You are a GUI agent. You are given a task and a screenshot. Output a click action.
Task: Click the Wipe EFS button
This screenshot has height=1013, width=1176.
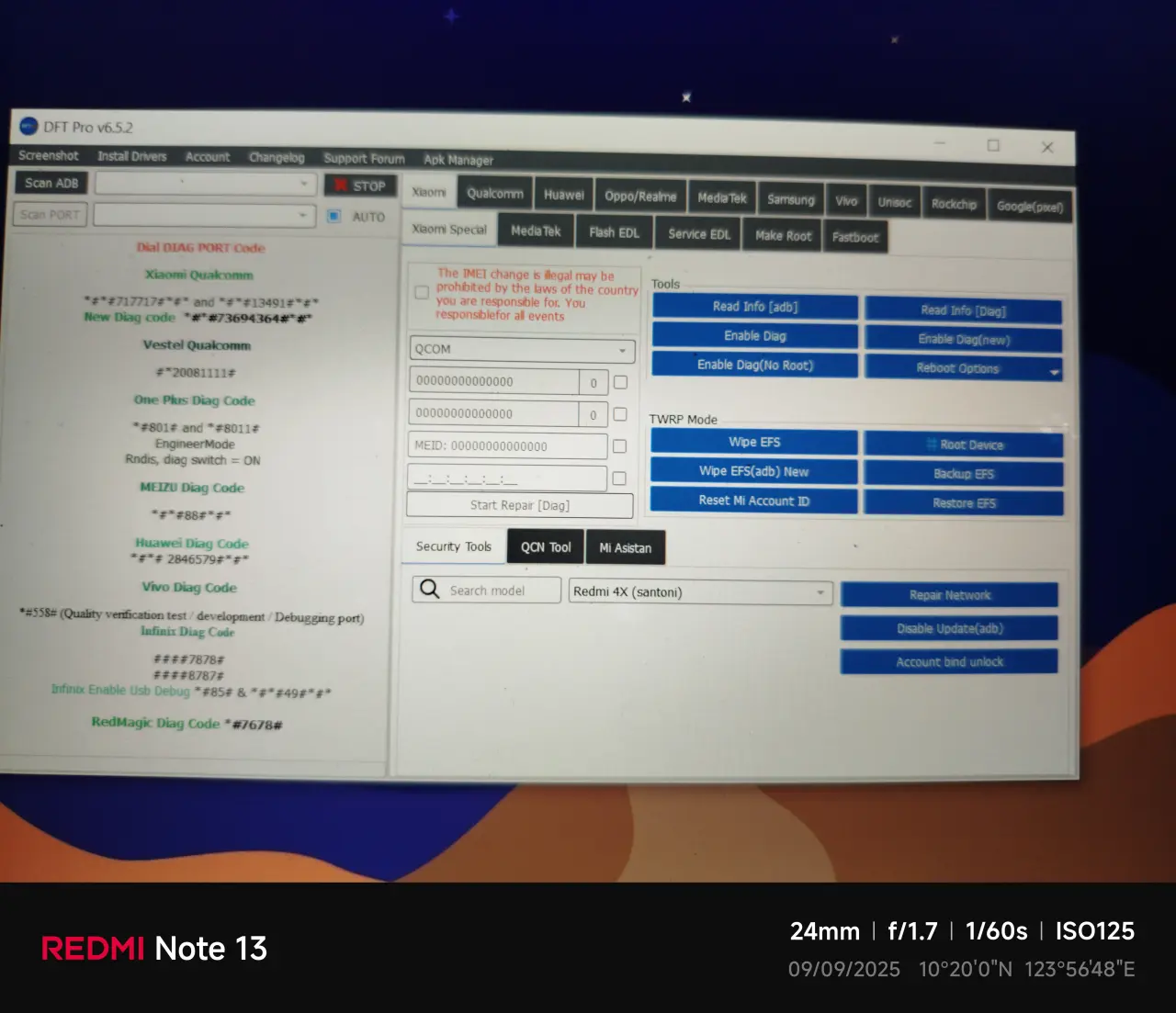(x=754, y=442)
